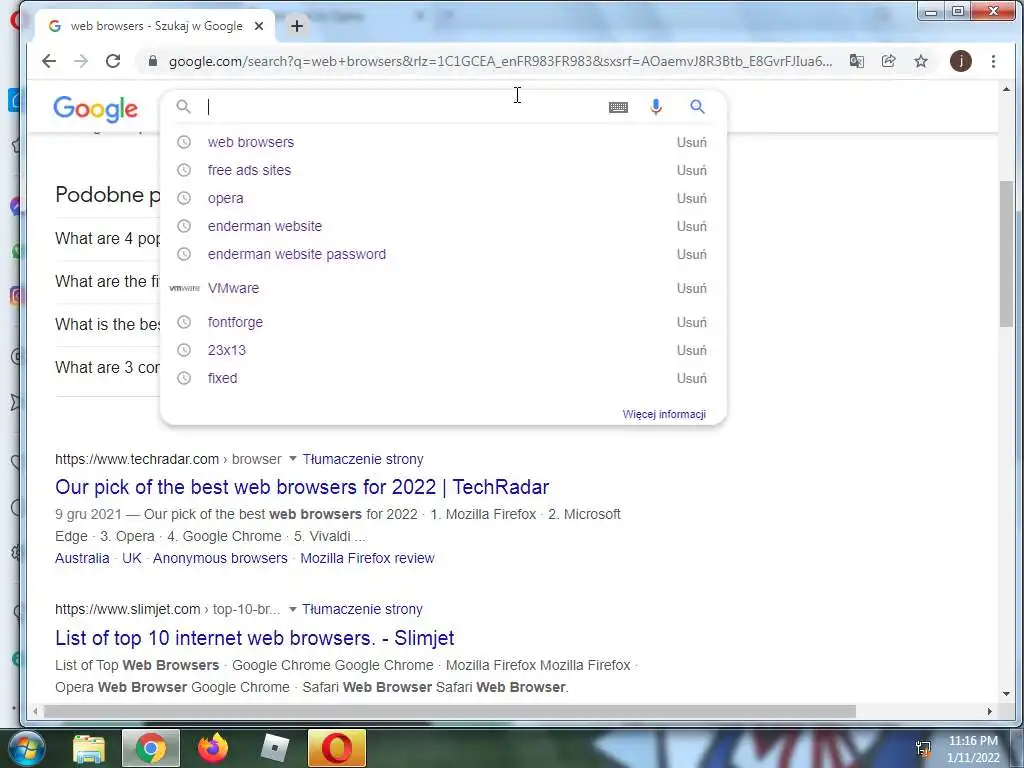The width and height of the screenshot is (1024, 768).
Task: Click the address bar URL
Action: 500,61
